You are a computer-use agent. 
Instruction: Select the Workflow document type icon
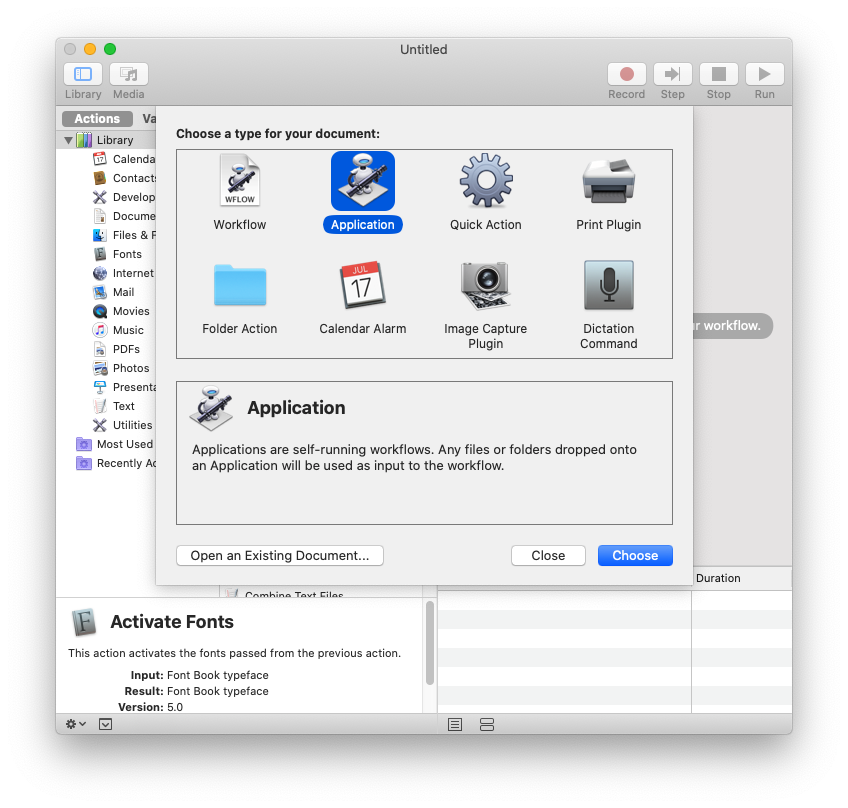(x=240, y=182)
